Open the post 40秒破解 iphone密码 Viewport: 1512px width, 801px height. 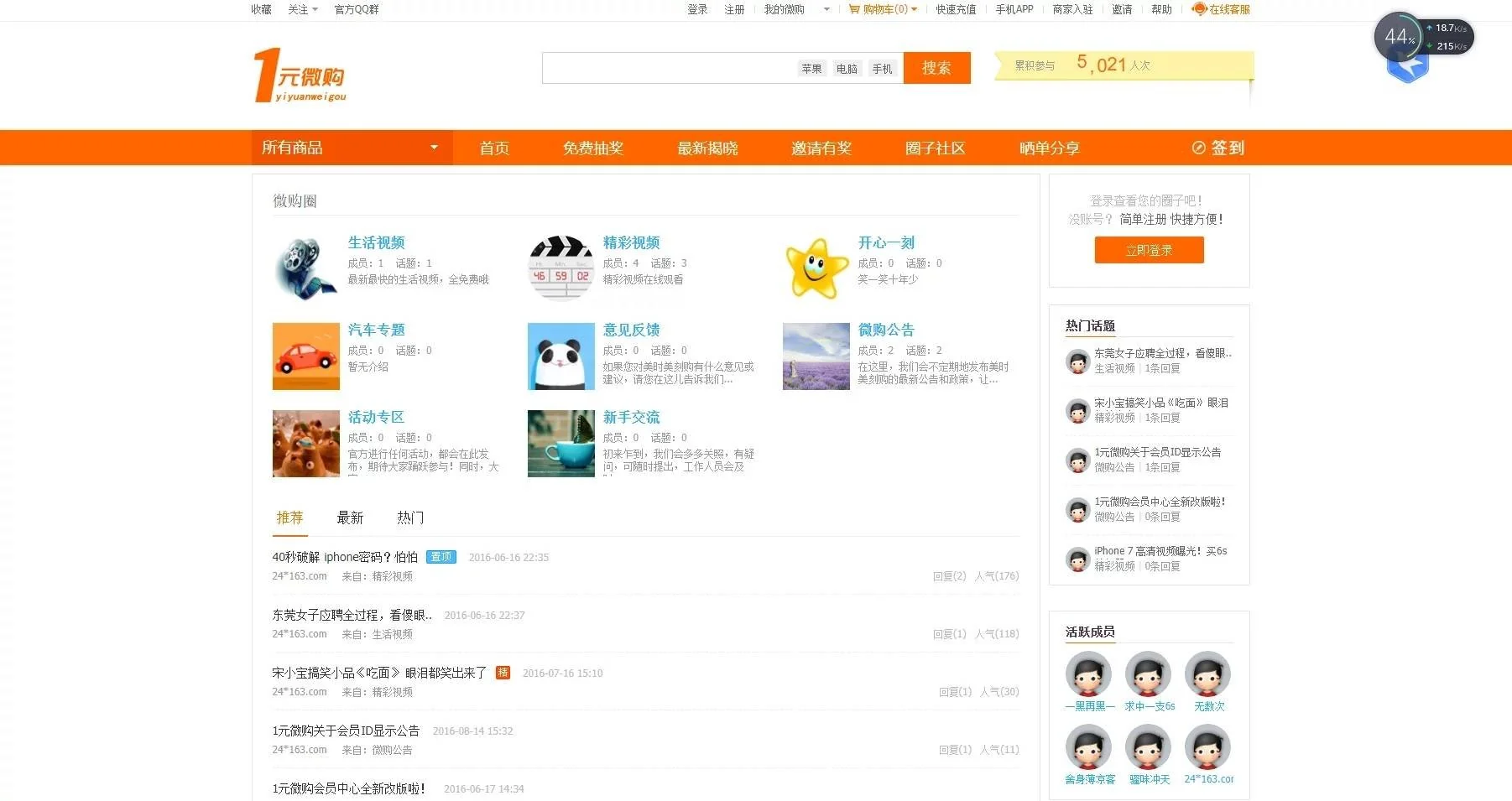344,557
